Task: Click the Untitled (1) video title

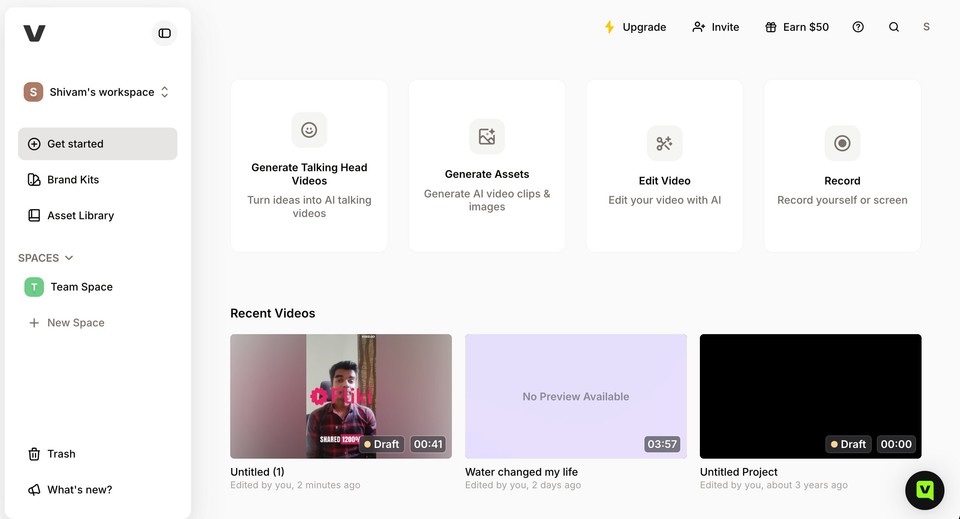Action: coord(257,472)
